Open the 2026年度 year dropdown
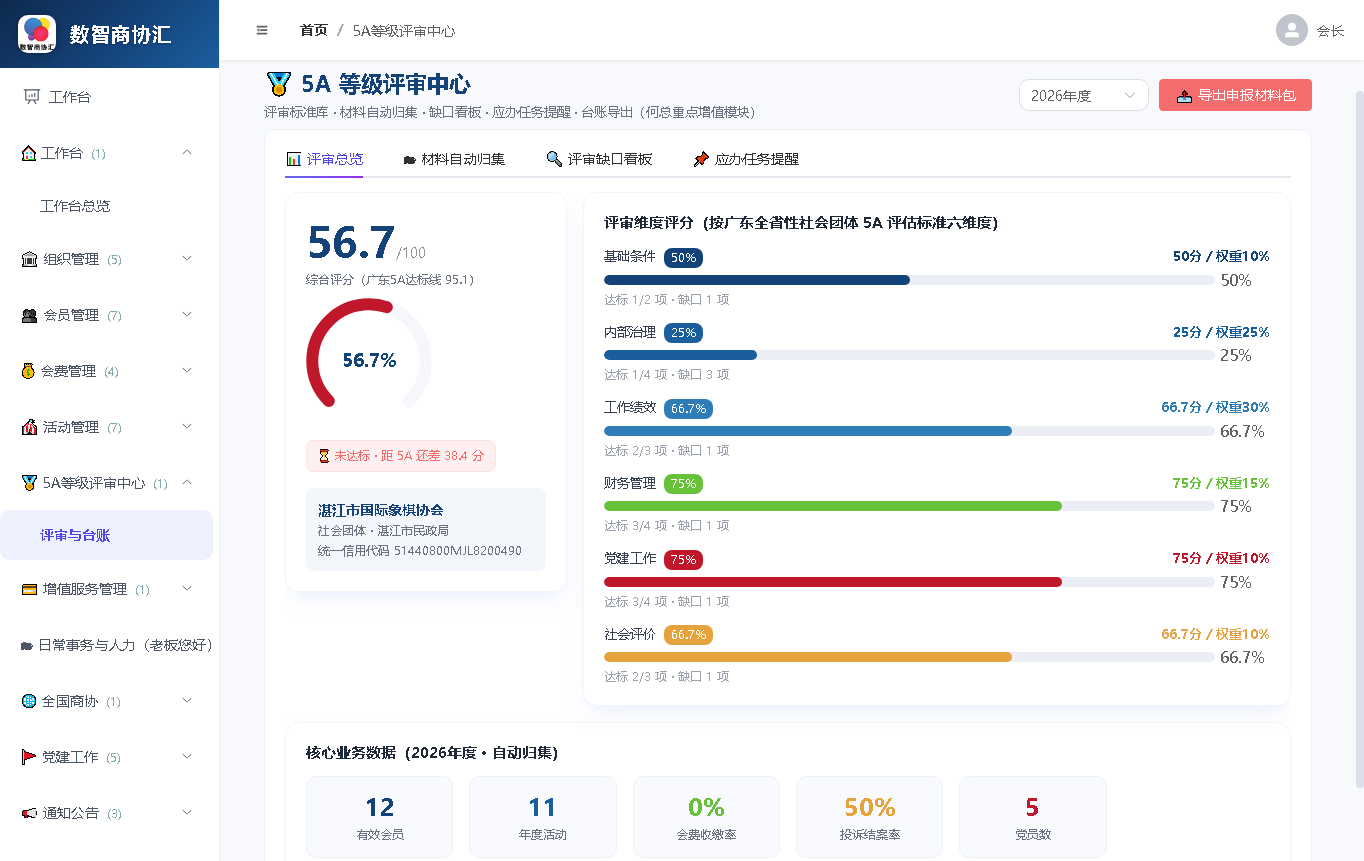Viewport: 1364px width, 861px height. click(x=1084, y=95)
